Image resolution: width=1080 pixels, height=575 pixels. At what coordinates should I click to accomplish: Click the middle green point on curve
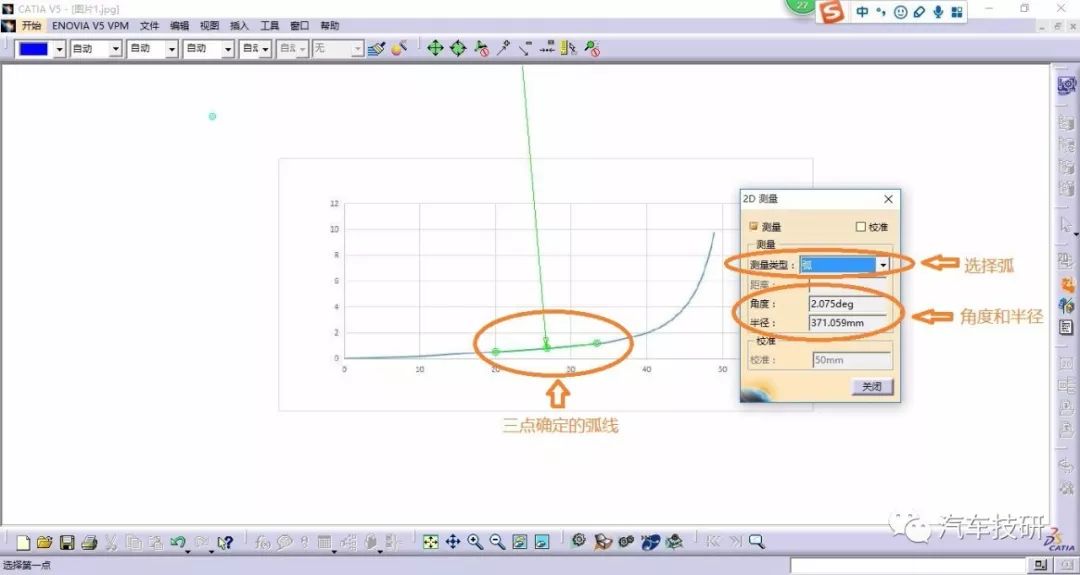(547, 348)
